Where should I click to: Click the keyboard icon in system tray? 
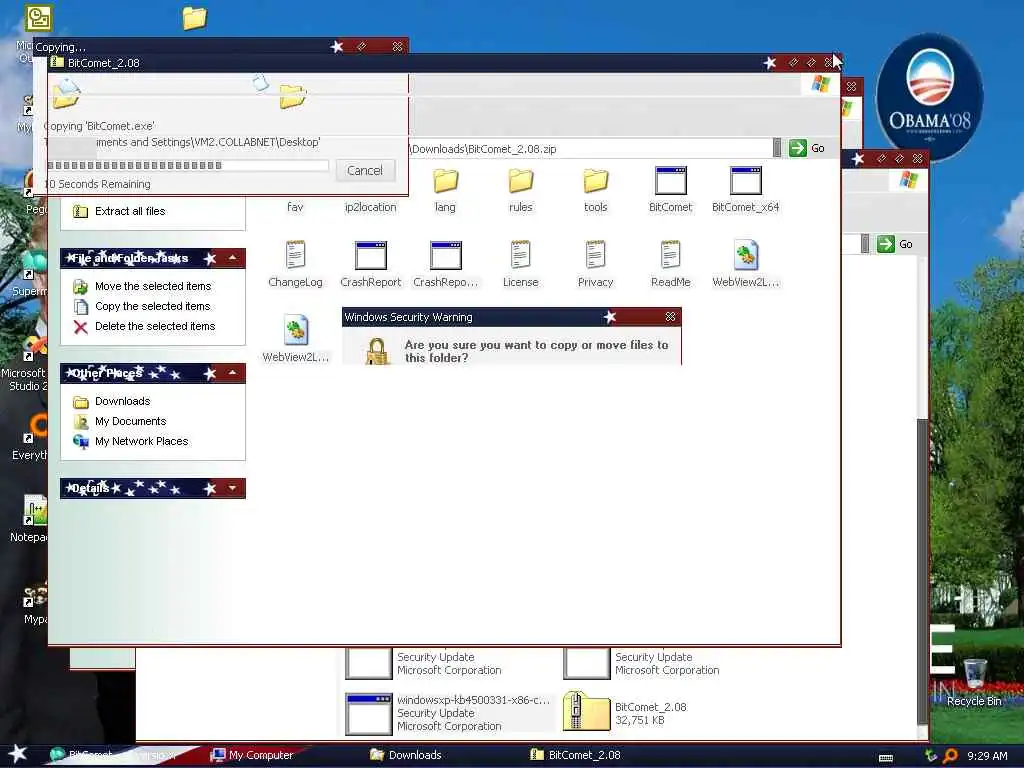[886, 758]
